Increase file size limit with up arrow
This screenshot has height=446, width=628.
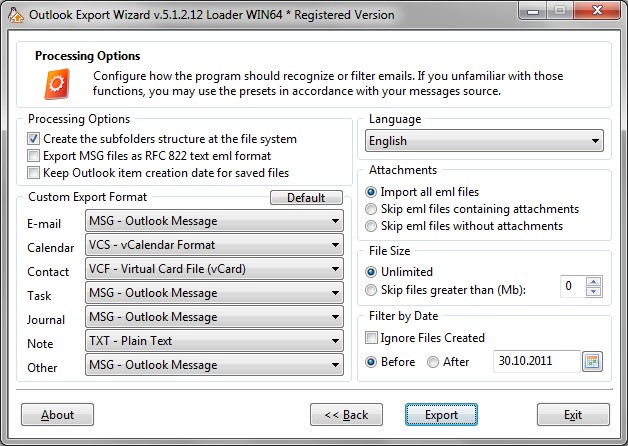pyautogui.click(x=593, y=281)
